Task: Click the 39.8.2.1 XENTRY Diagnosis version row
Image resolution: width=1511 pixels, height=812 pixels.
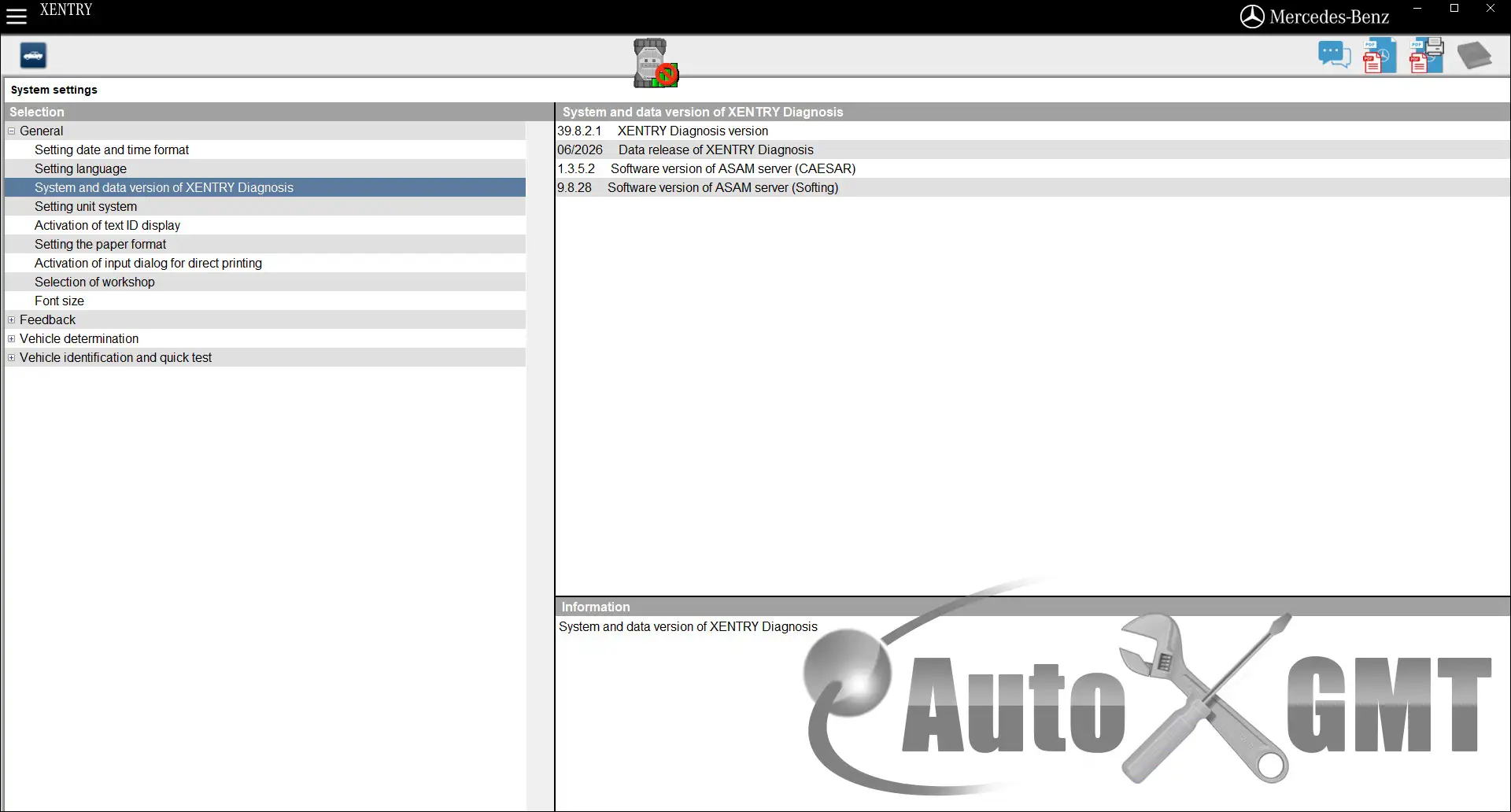Action: 1033,131
